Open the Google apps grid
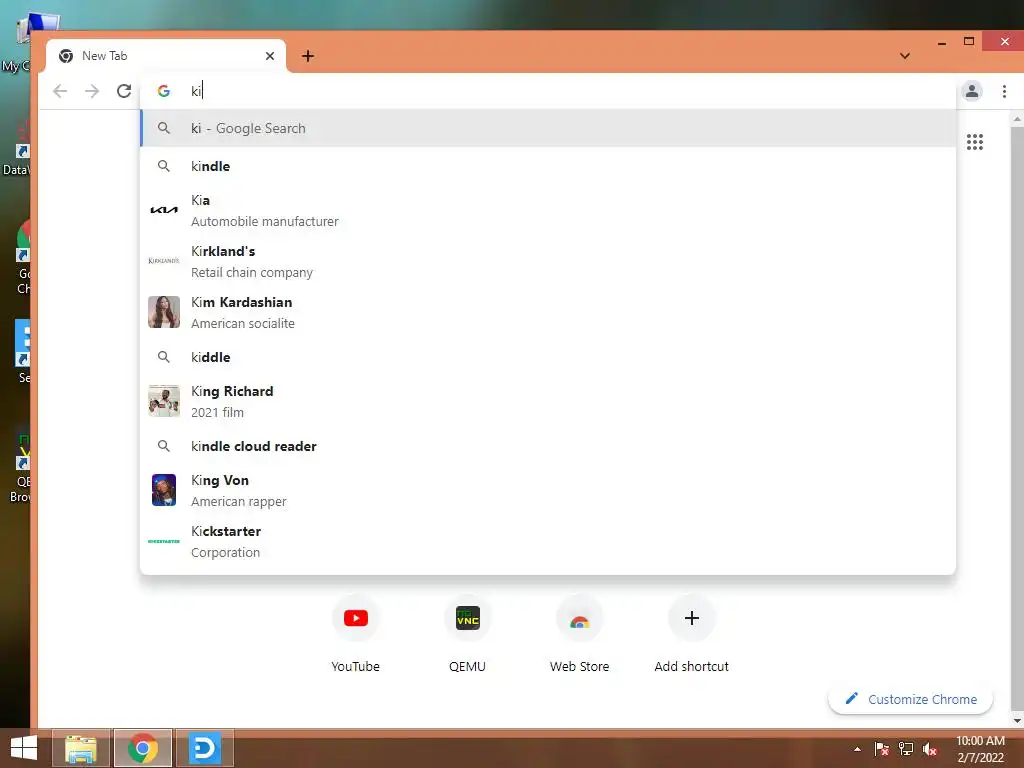The height and width of the screenshot is (768, 1024). point(975,142)
